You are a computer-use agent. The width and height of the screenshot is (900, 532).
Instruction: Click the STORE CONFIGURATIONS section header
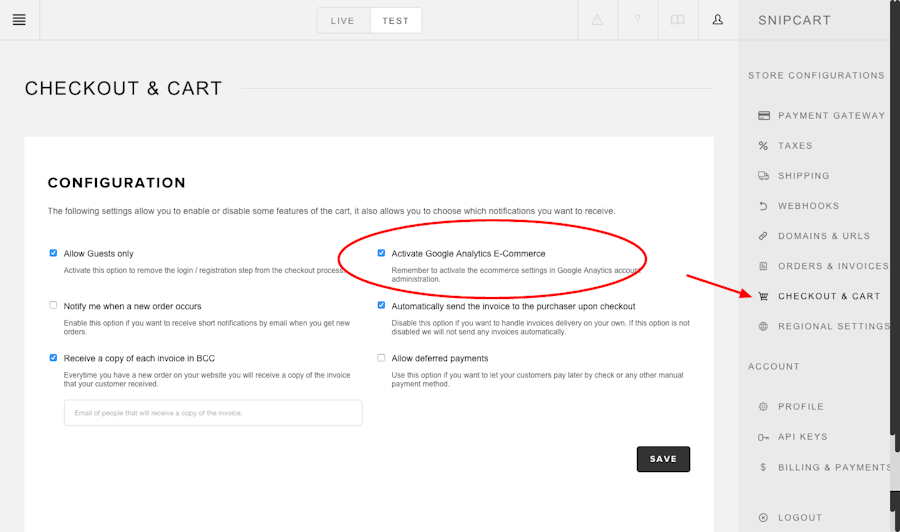[816, 76]
